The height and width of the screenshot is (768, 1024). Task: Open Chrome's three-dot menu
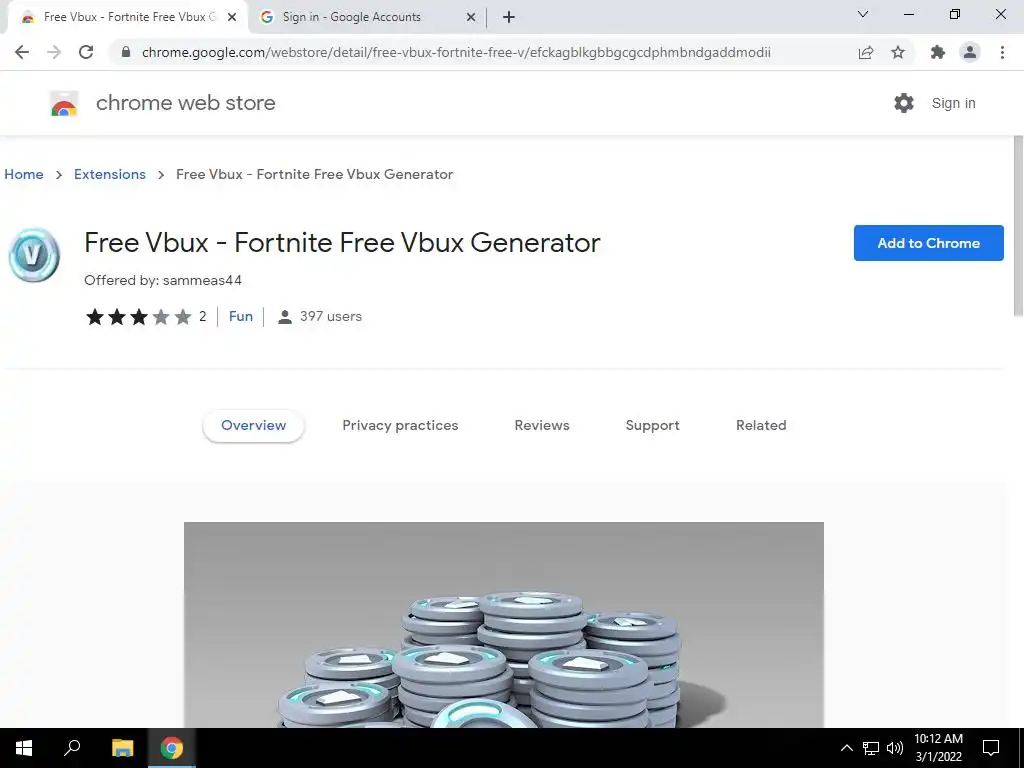coord(1002,52)
